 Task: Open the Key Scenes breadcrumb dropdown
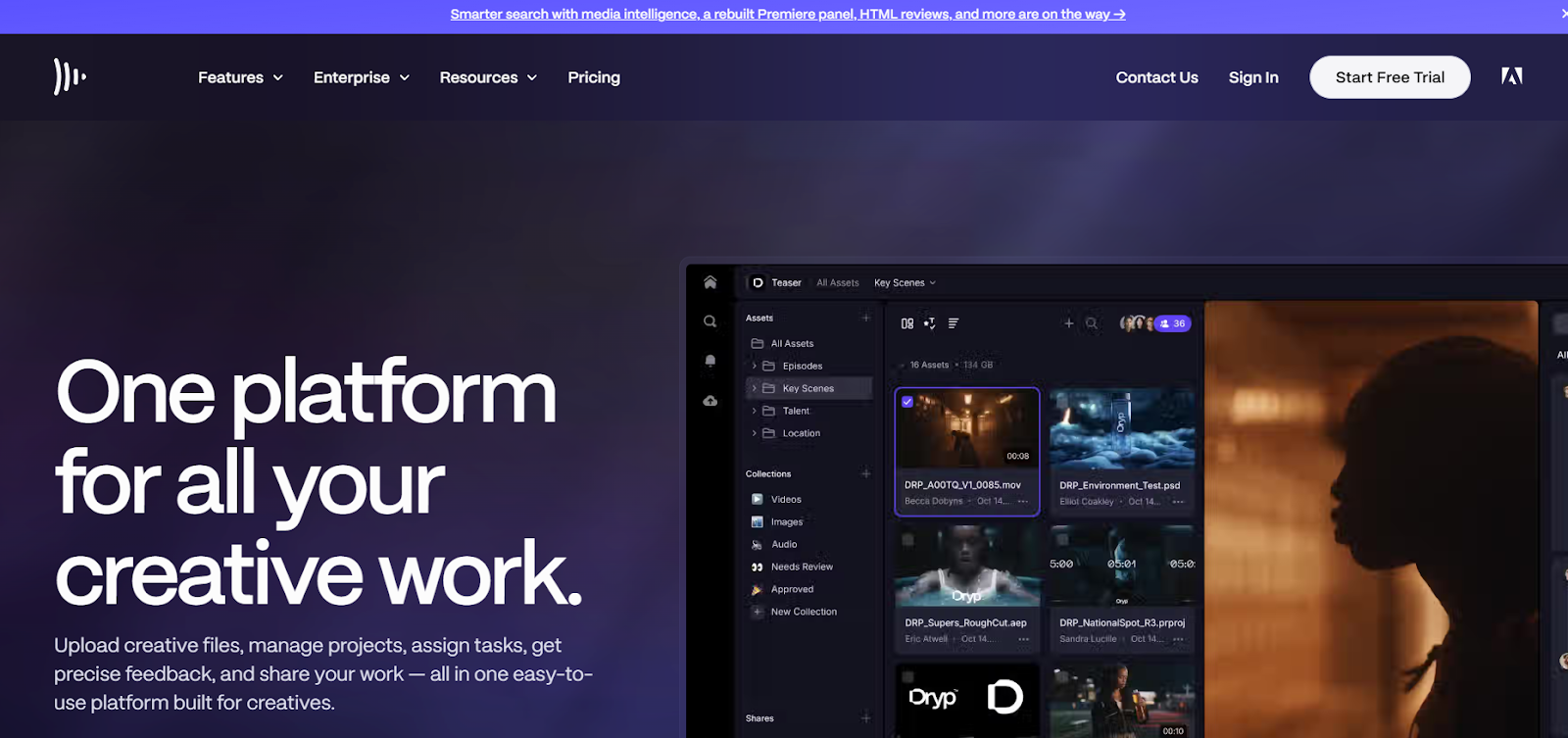tap(905, 282)
